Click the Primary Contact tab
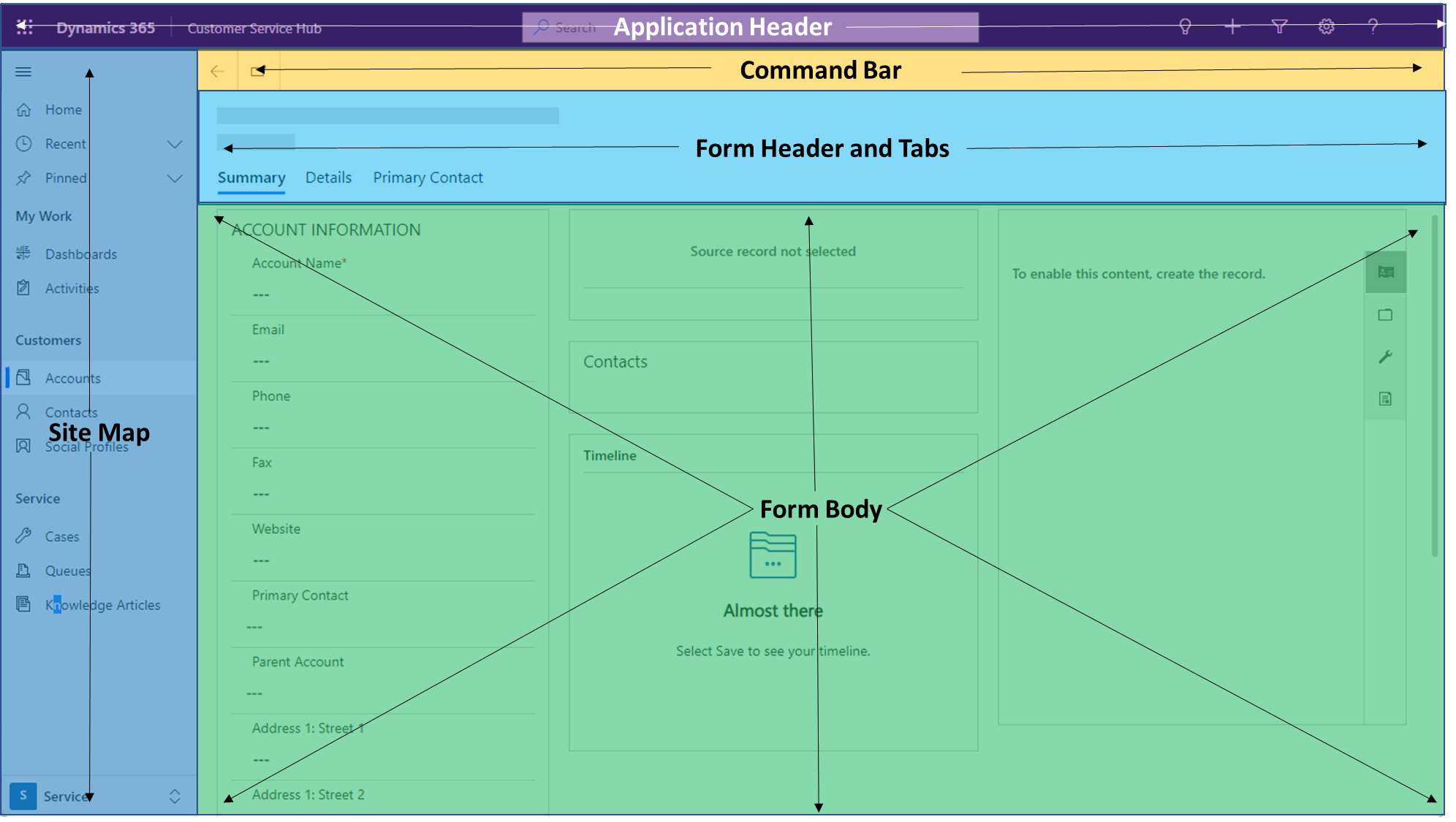The image size is (1456, 822). tap(428, 177)
